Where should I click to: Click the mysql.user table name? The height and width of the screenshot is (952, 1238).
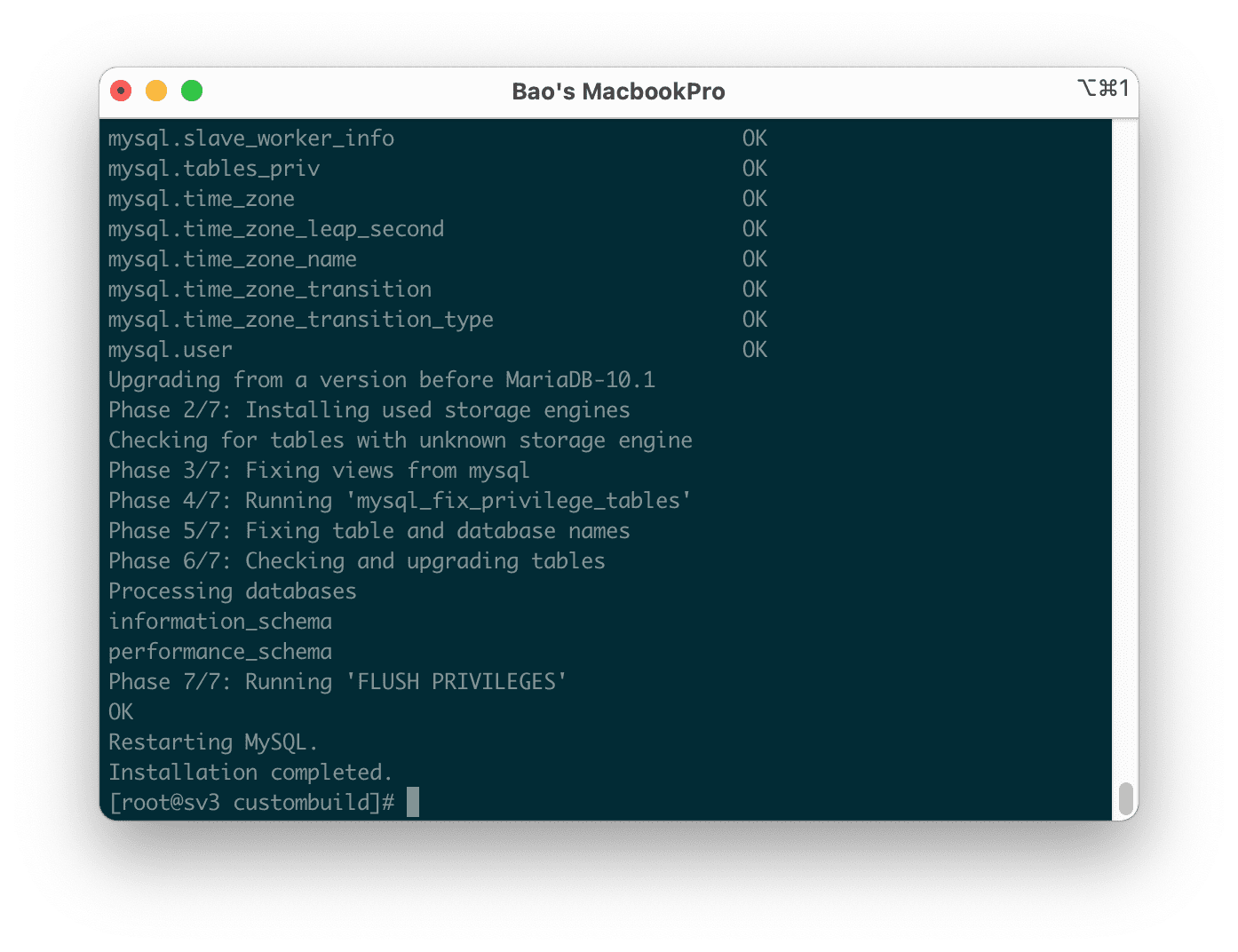pos(171,350)
